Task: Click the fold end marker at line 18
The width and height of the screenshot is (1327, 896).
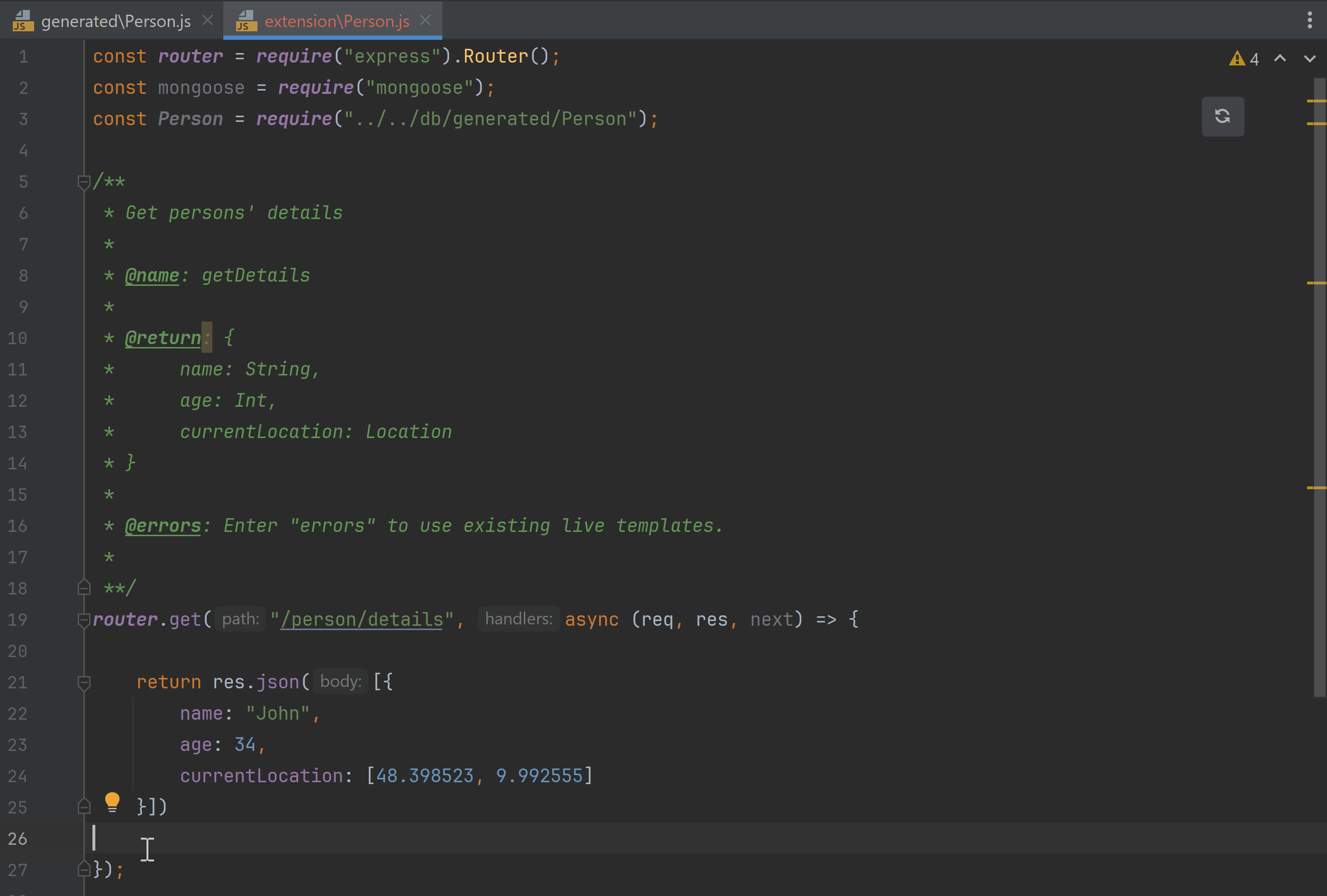Action: coord(84,588)
